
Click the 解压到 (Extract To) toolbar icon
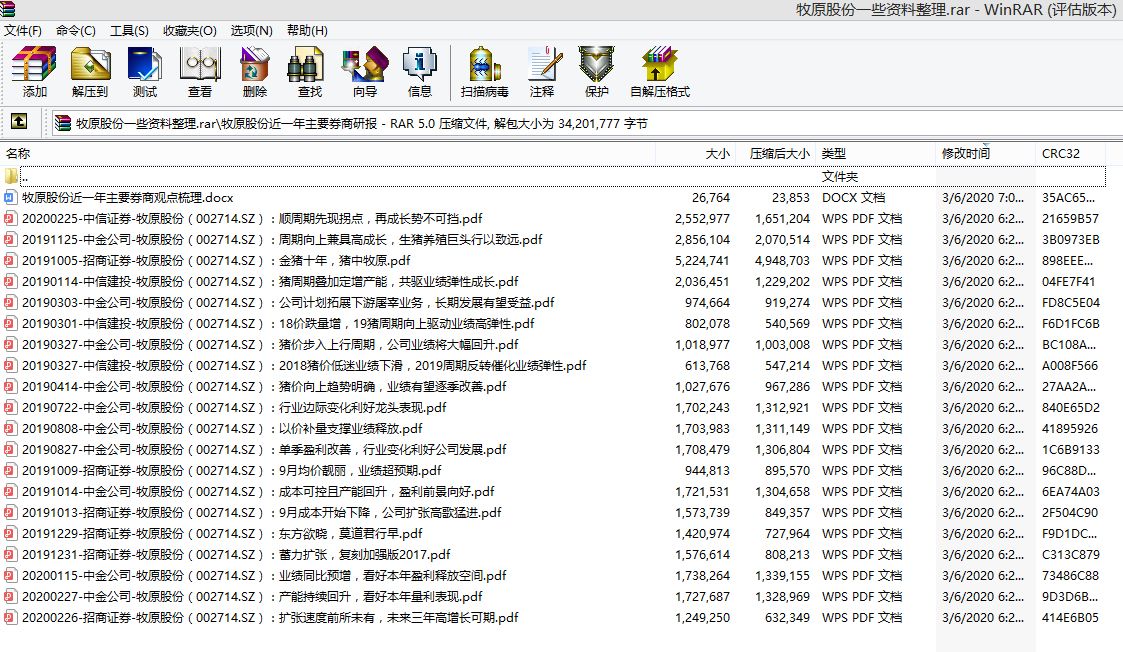click(x=90, y=64)
